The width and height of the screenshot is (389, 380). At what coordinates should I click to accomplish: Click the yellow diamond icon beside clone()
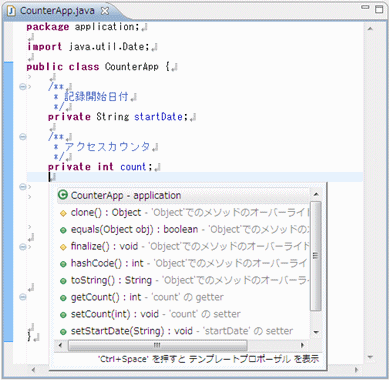pos(63,213)
